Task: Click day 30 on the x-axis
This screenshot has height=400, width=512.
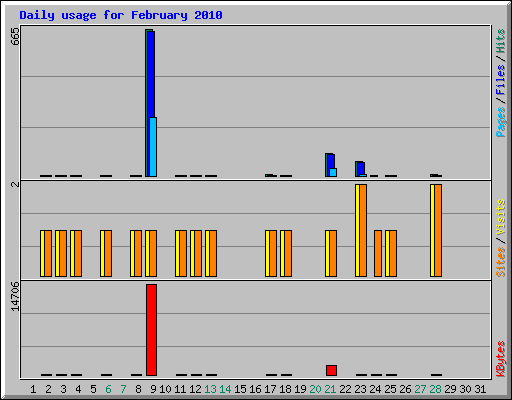Action: coord(465,389)
